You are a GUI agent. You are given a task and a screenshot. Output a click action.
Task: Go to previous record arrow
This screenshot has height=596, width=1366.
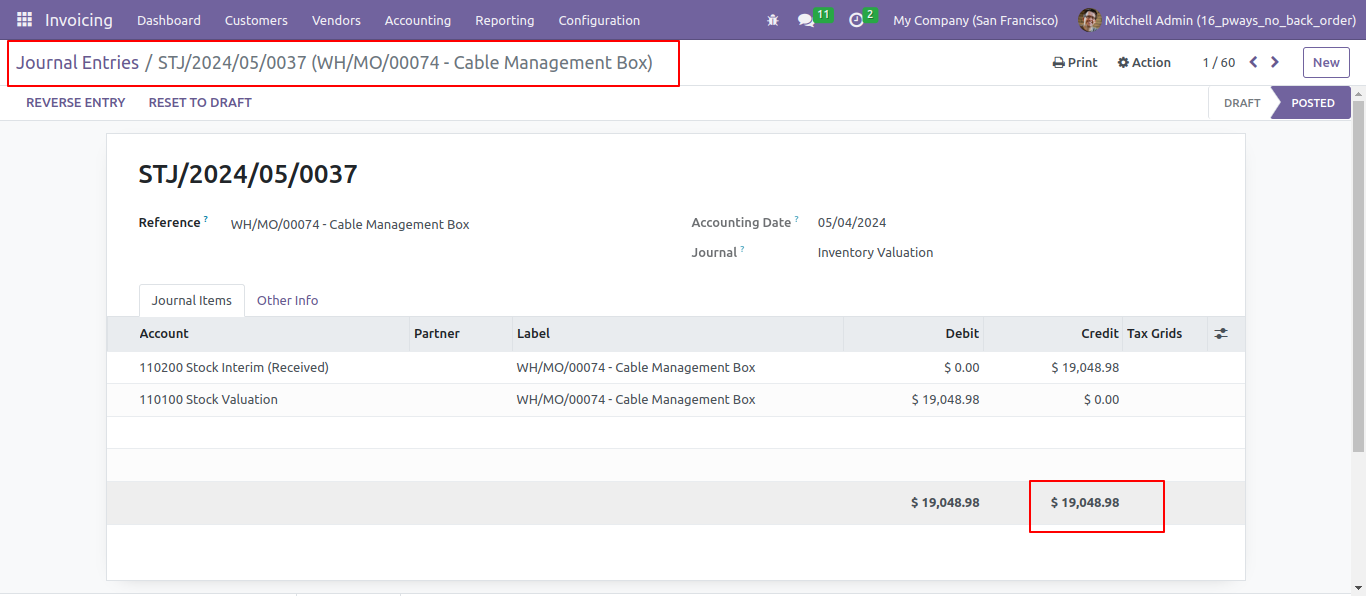(1253, 62)
